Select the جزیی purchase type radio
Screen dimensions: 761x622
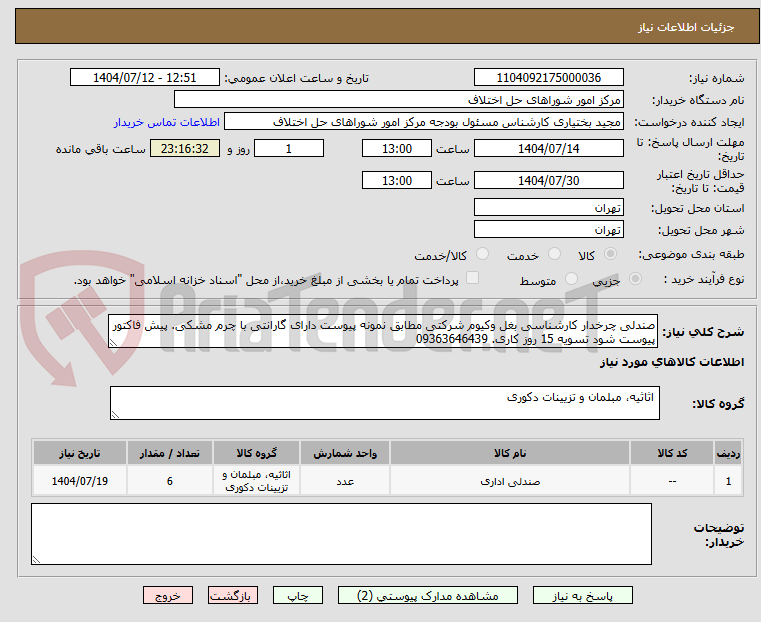tap(635, 278)
